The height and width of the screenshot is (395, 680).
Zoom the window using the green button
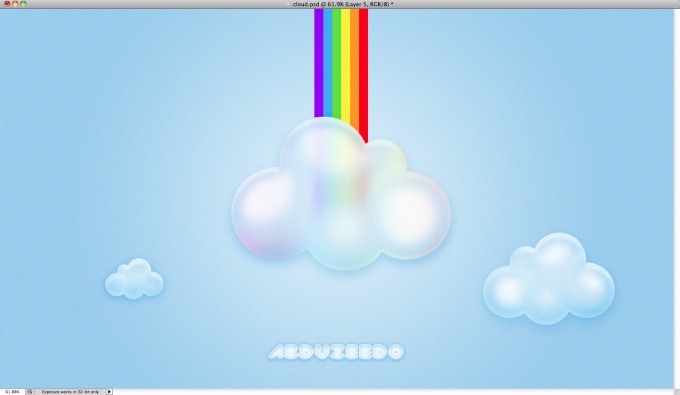click(23, 3)
